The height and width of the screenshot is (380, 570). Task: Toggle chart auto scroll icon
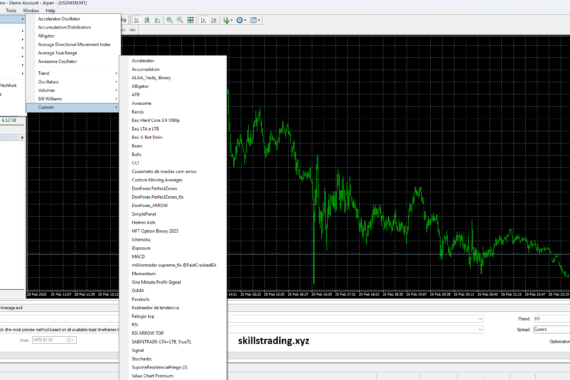pyautogui.click(x=203, y=20)
